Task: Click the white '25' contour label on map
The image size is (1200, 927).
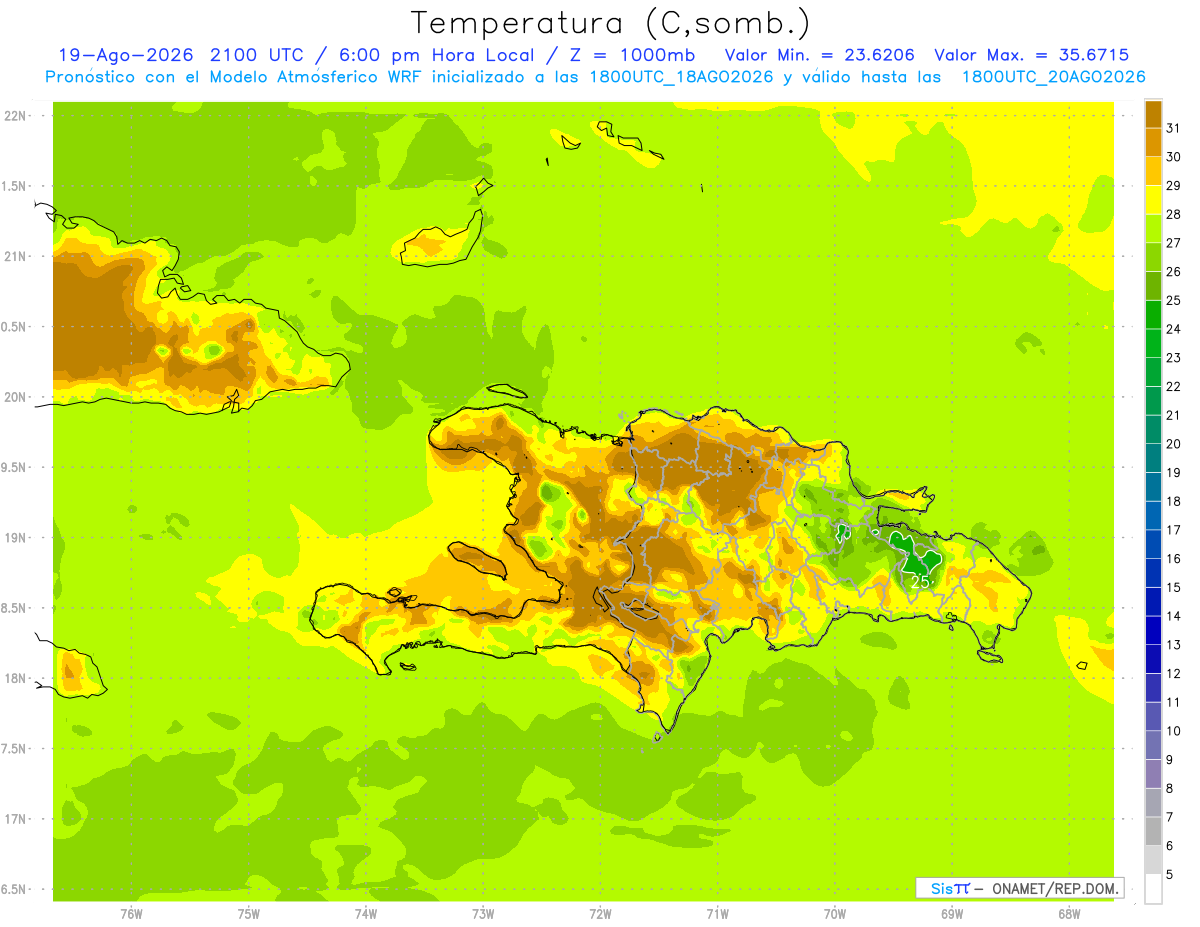Action: 920,581
